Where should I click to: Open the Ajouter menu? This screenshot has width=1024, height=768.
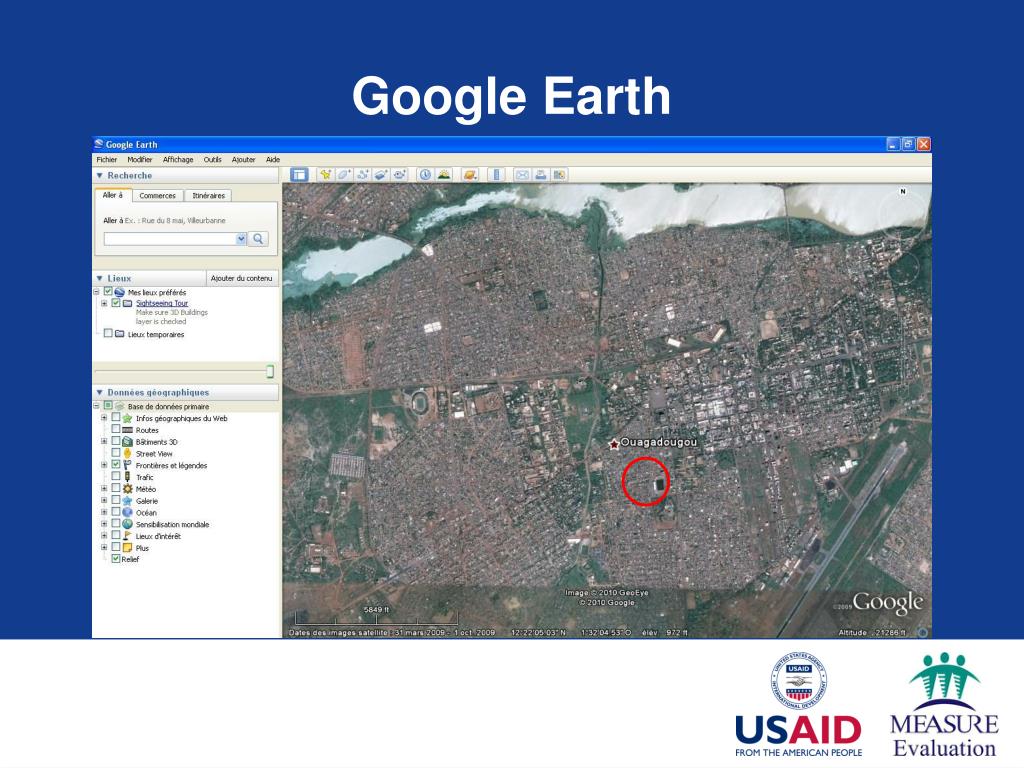pos(244,159)
